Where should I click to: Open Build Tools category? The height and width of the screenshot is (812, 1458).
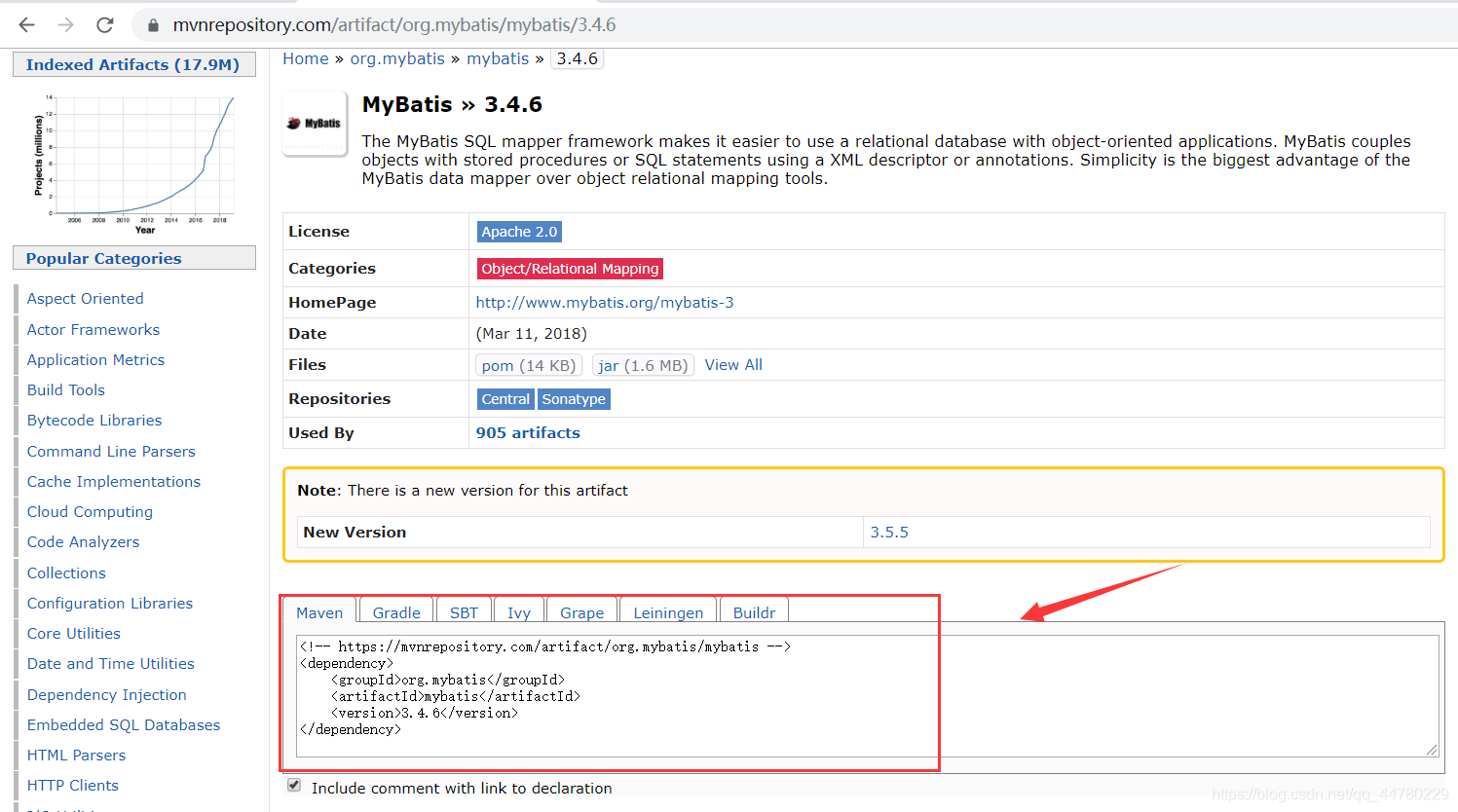point(65,390)
